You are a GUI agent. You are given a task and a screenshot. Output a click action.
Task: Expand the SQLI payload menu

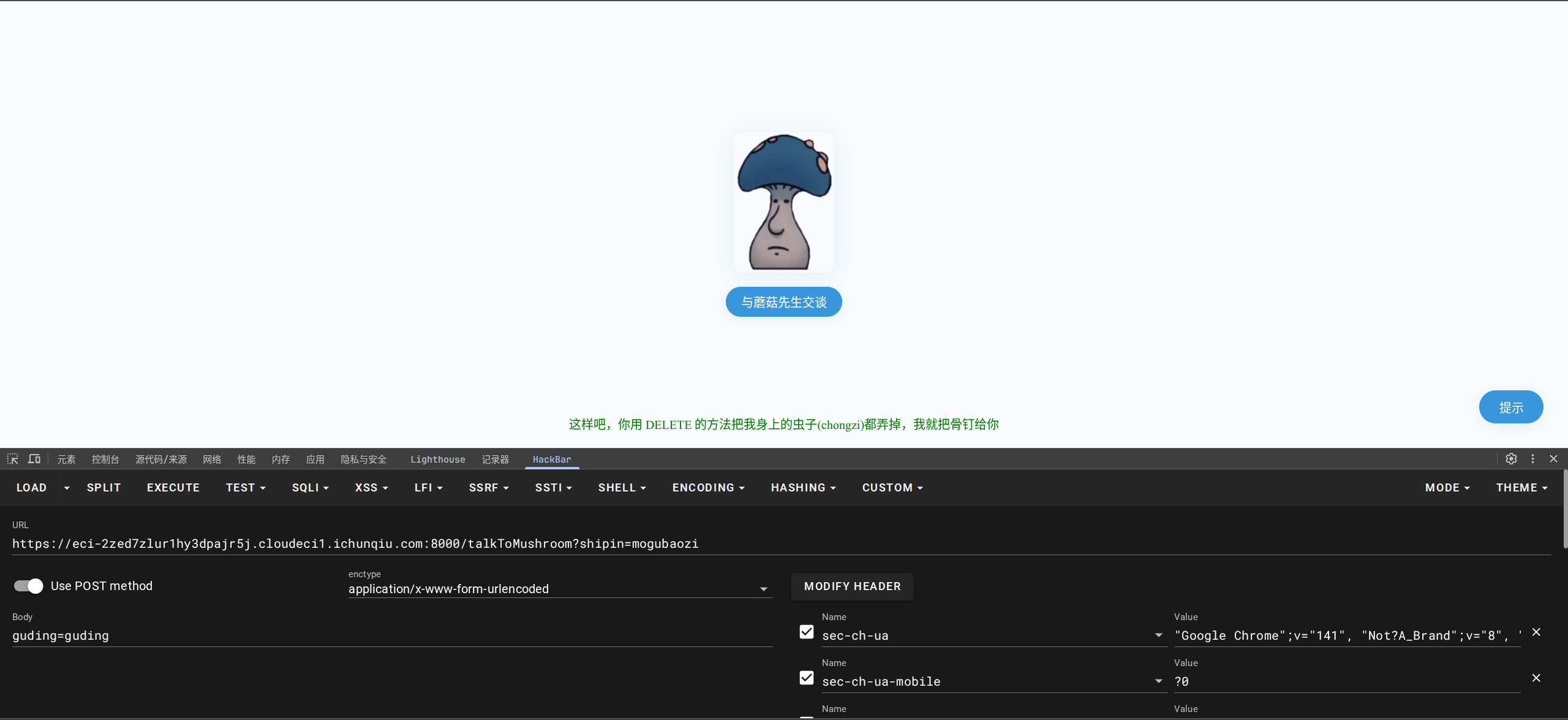[310, 488]
